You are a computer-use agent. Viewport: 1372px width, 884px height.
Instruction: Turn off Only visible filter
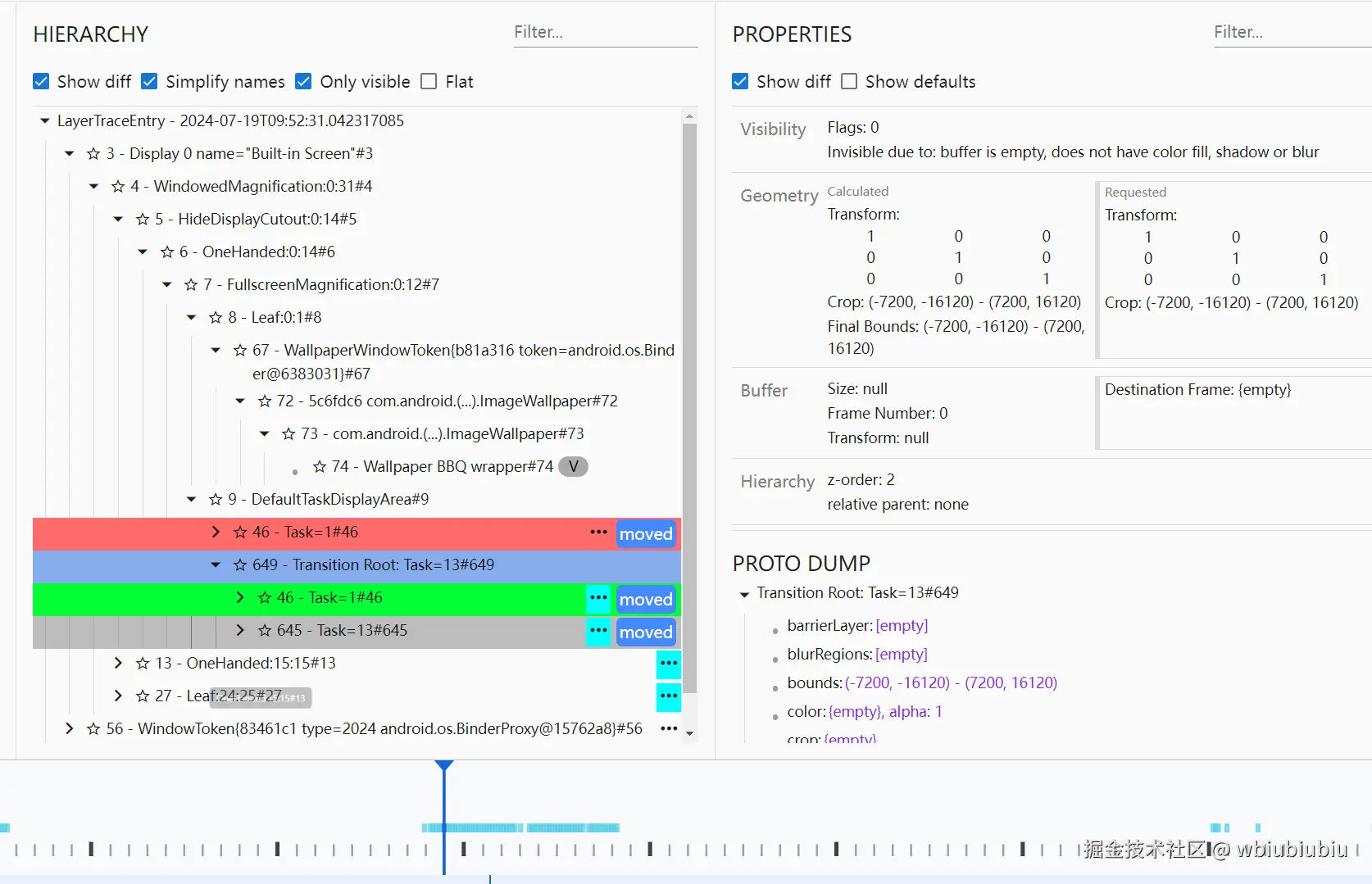click(x=303, y=81)
